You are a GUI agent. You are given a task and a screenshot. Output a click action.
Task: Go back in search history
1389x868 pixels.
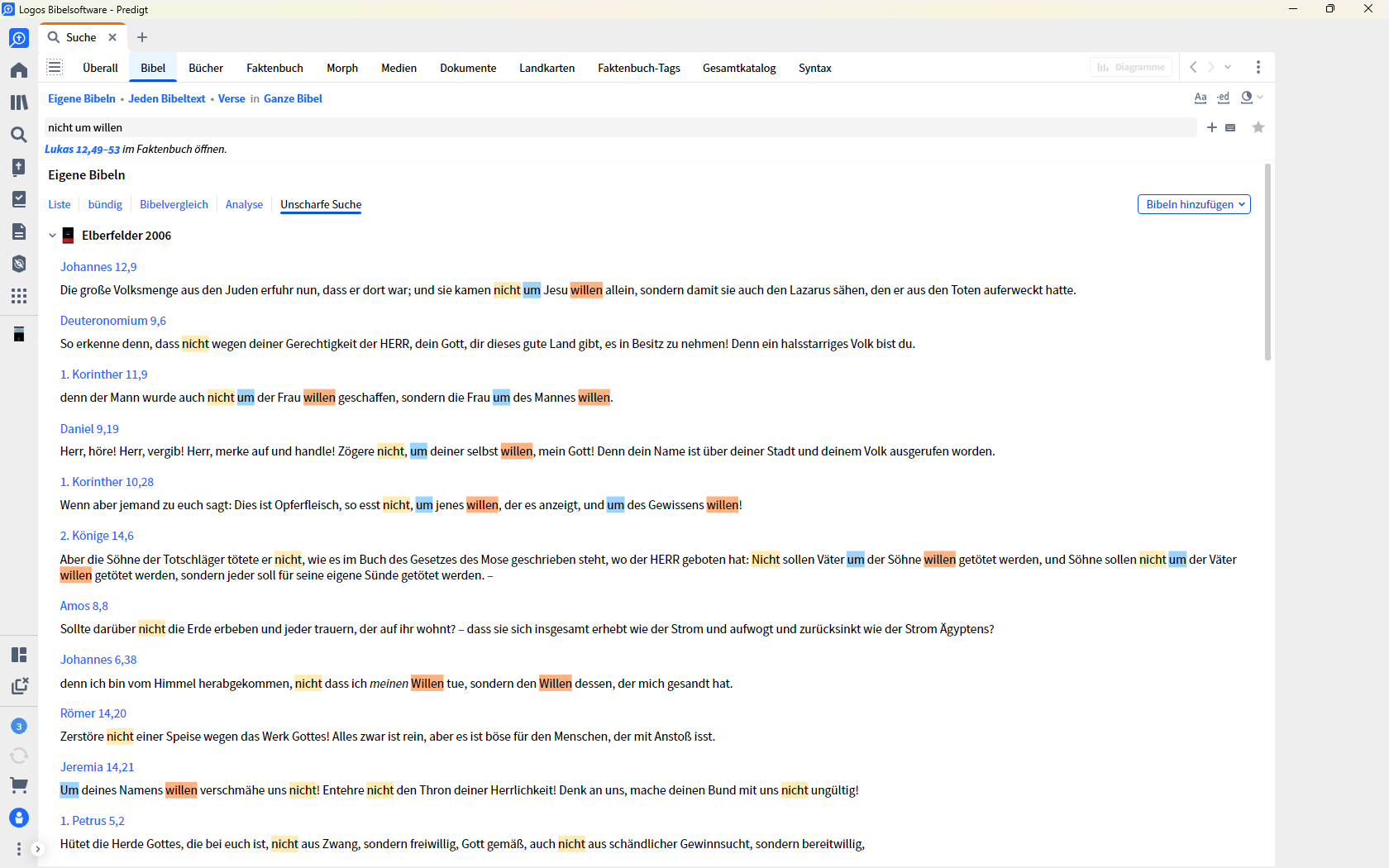(1193, 67)
